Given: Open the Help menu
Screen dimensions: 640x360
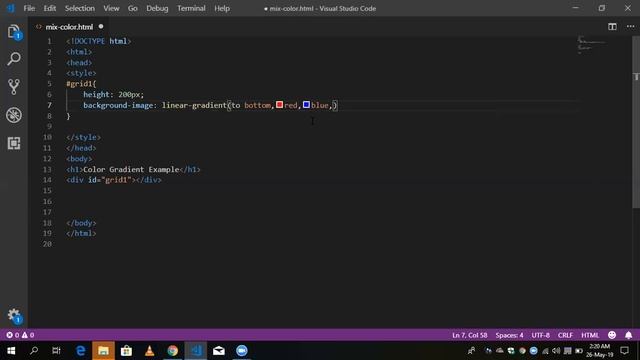Looking at the screenshot, I should pyautogui.click(x=222, y=8).
